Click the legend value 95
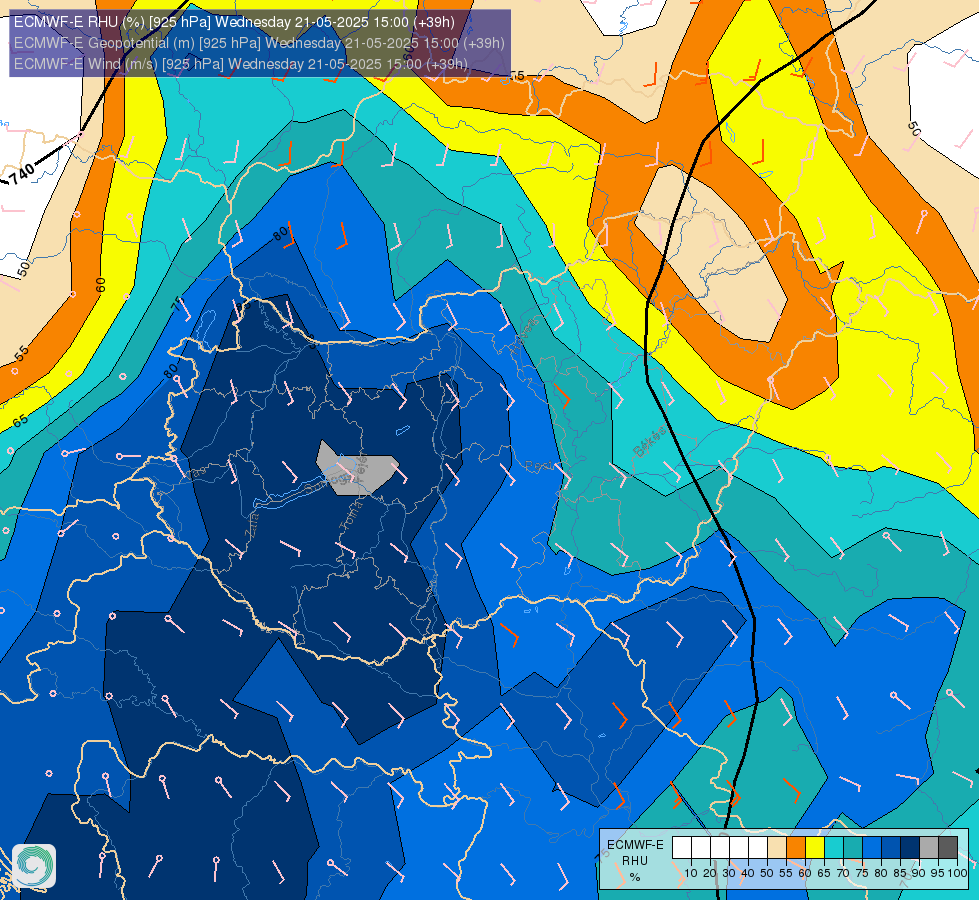Viewport: 979px width, 900px height. tap(937, 873)
